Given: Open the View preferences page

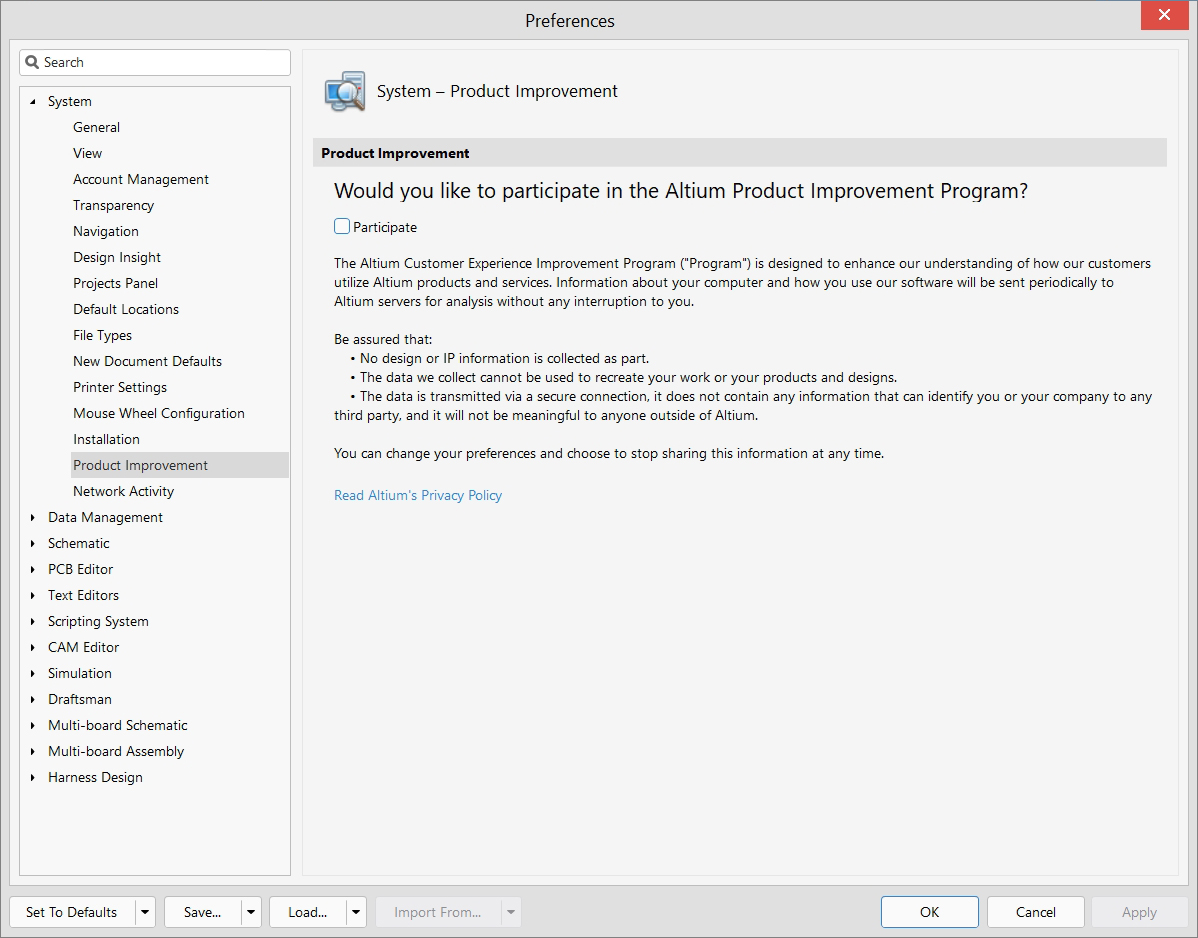Looking at the screenshot, I should pos(87,154).
